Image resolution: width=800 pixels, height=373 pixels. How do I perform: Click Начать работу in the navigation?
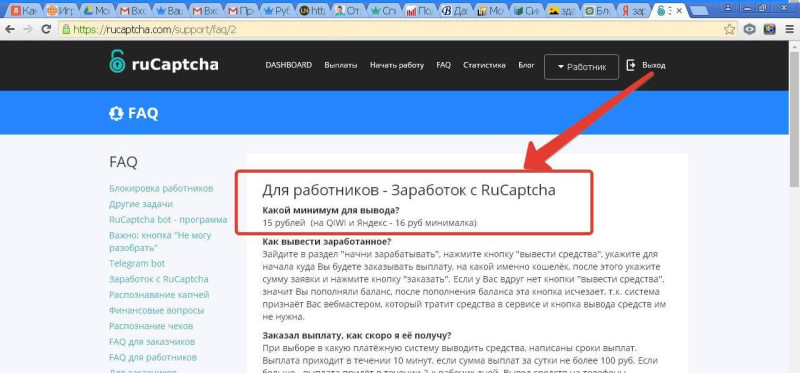(397, 65)
